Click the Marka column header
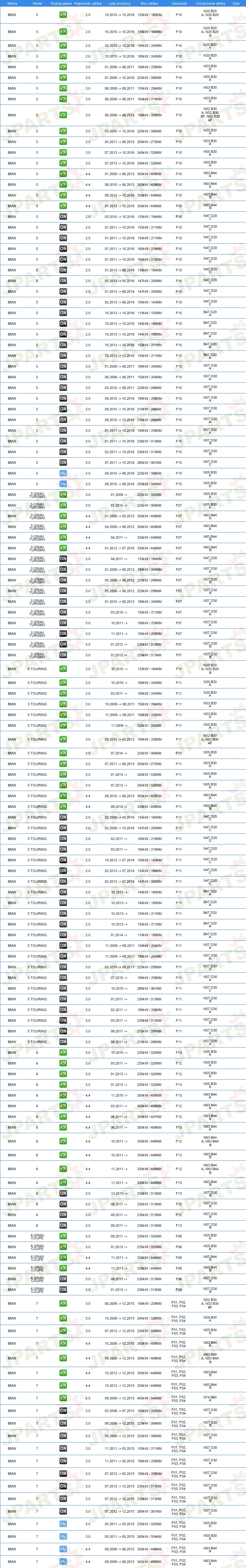 pos(12,3)
